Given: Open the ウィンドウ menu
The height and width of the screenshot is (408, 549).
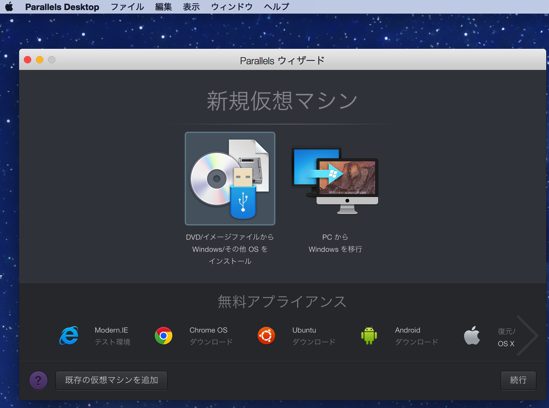Looking at the screenshot, I should [232, 7].
